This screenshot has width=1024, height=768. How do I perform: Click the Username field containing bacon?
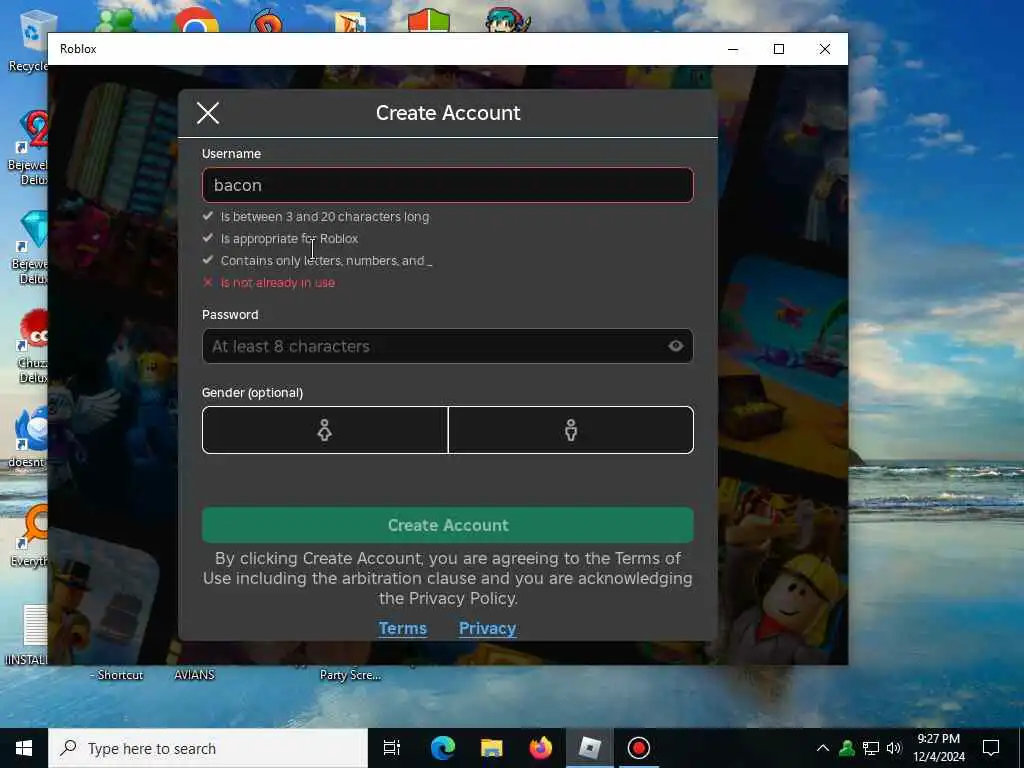click(x=447, y=185)
